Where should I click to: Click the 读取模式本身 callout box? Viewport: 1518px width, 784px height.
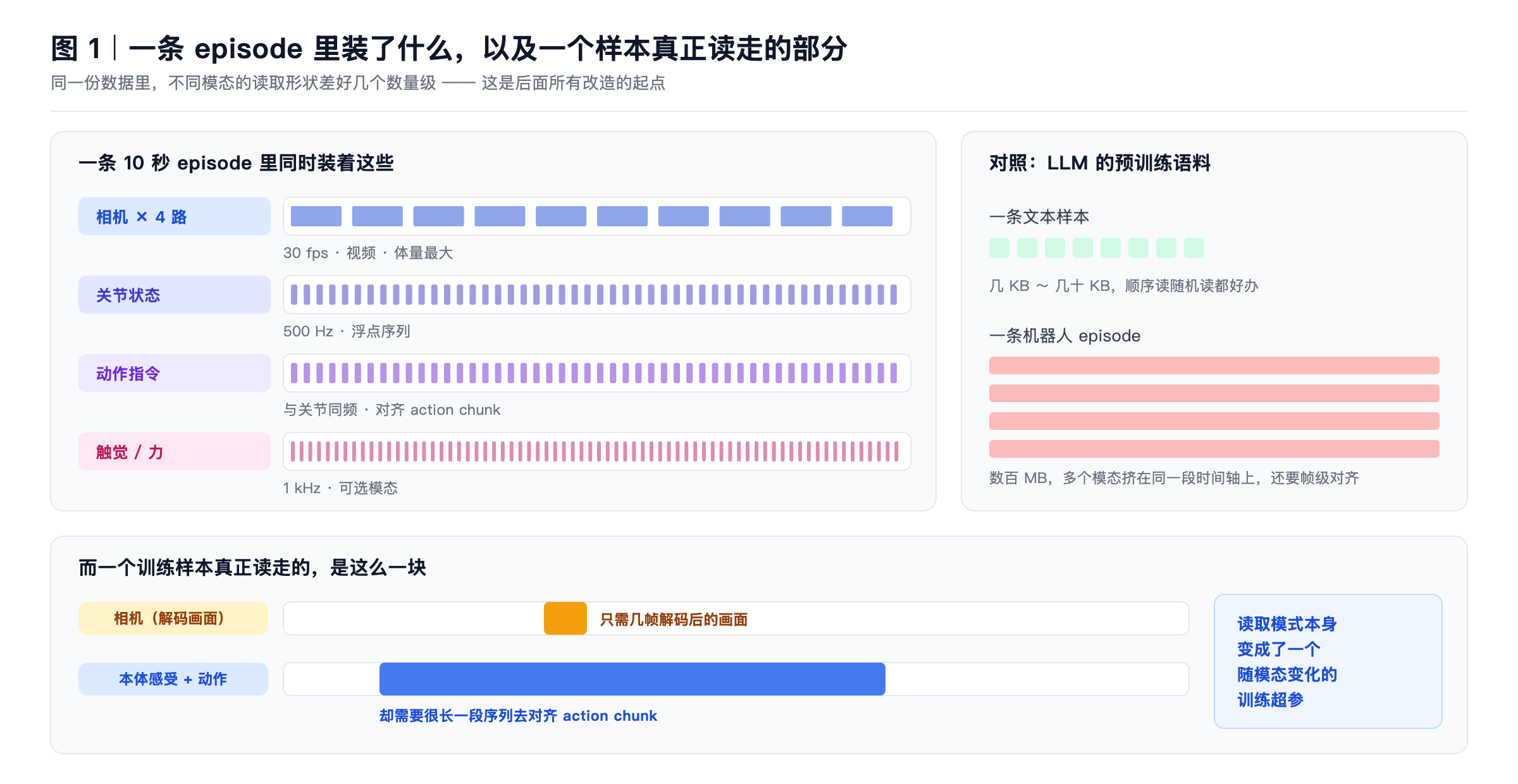tap(1328, 661)
